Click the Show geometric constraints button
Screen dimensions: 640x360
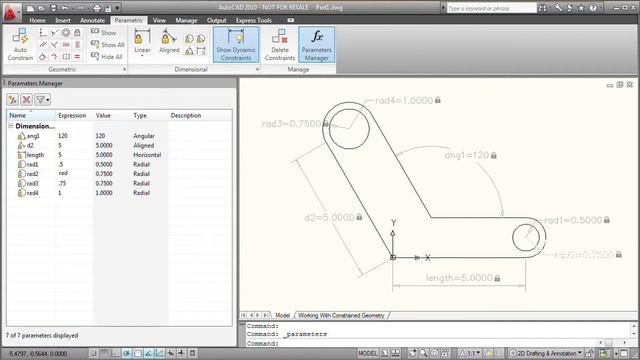click(104, 32)
